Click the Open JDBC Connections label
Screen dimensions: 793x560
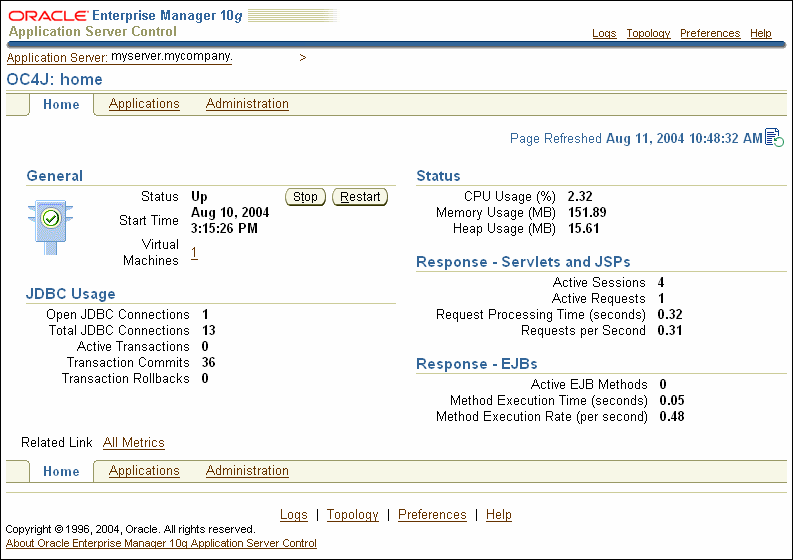click(x=118, y=315)
